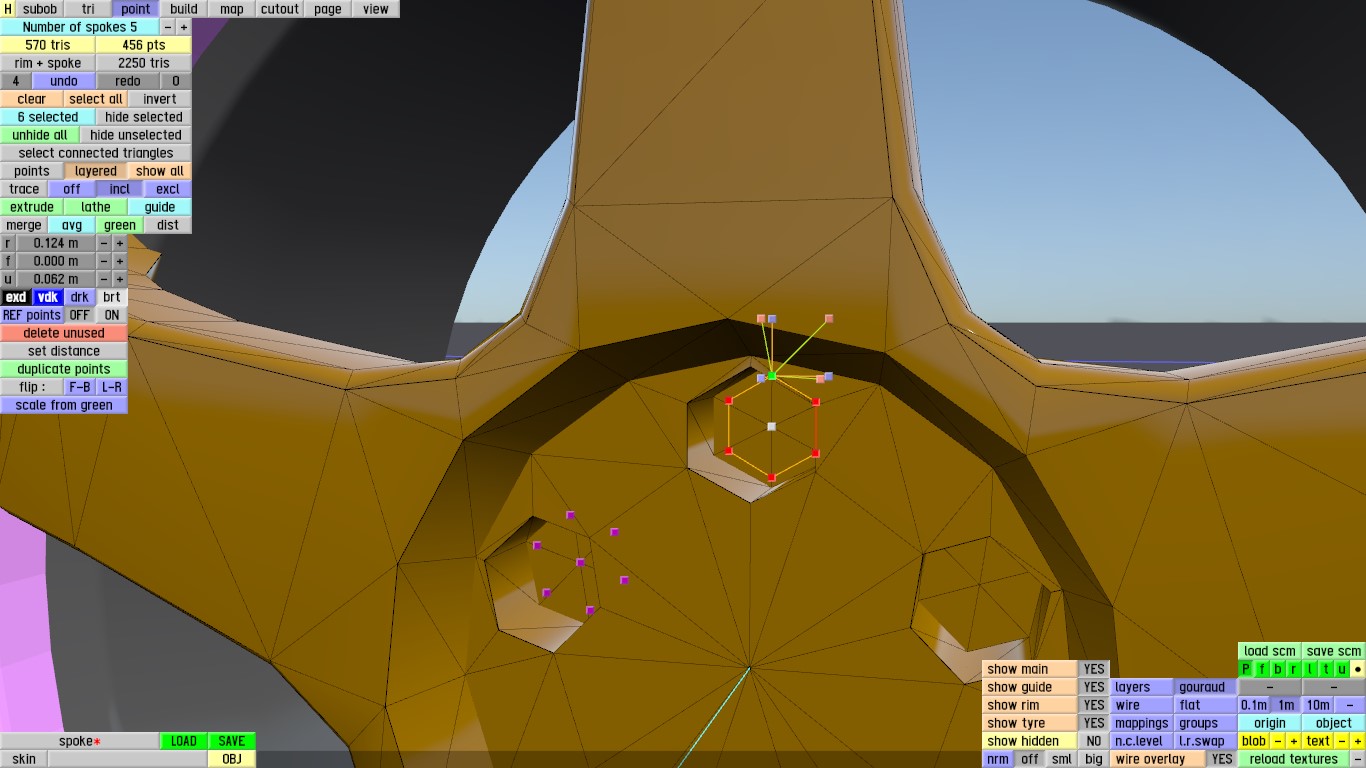Click the guide button beside lathe
Viewport: 1366px width, 768px height.
click(160, 207)
